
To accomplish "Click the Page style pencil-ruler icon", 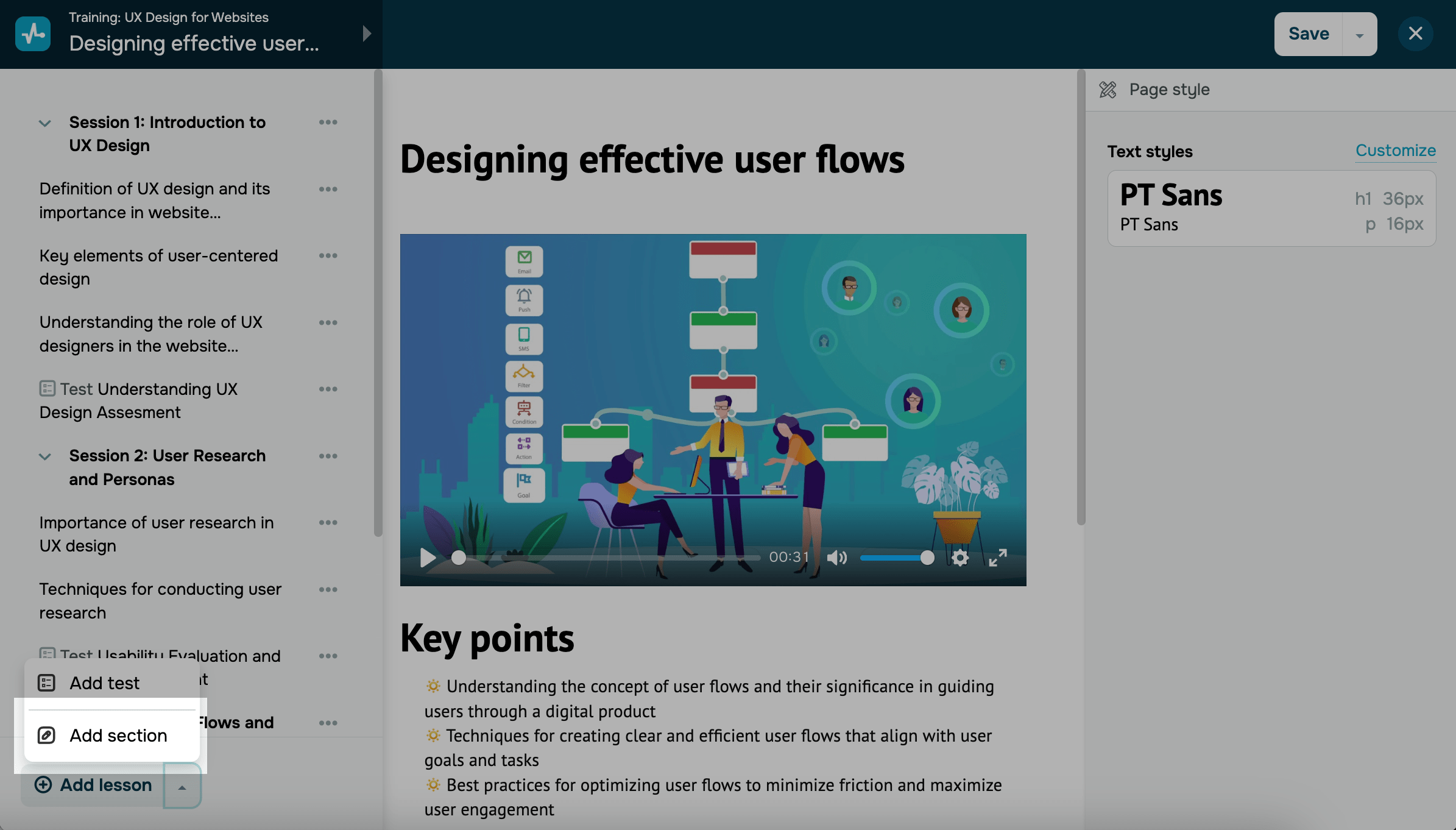I will pyautogui.click(x=1108, y=90).
